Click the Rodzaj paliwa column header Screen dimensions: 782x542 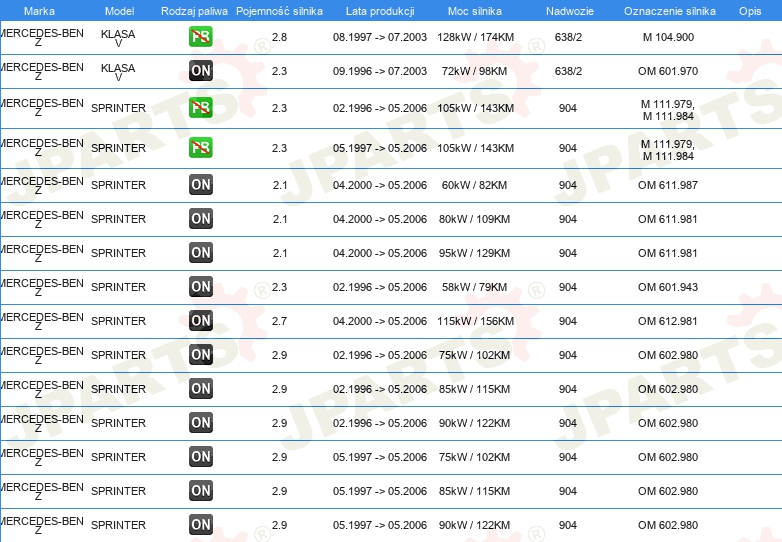click(x=194, y=11)
